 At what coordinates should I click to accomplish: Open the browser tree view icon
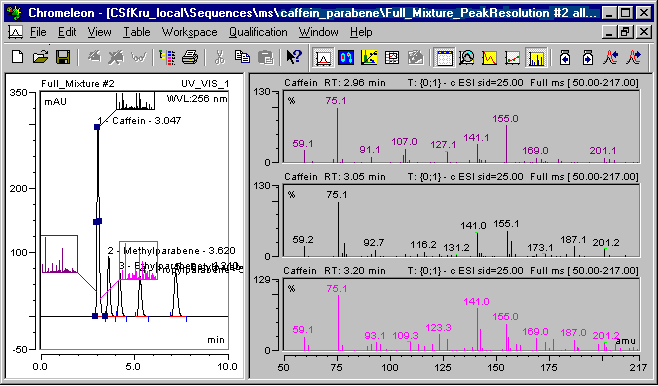(x=167, y=57)
